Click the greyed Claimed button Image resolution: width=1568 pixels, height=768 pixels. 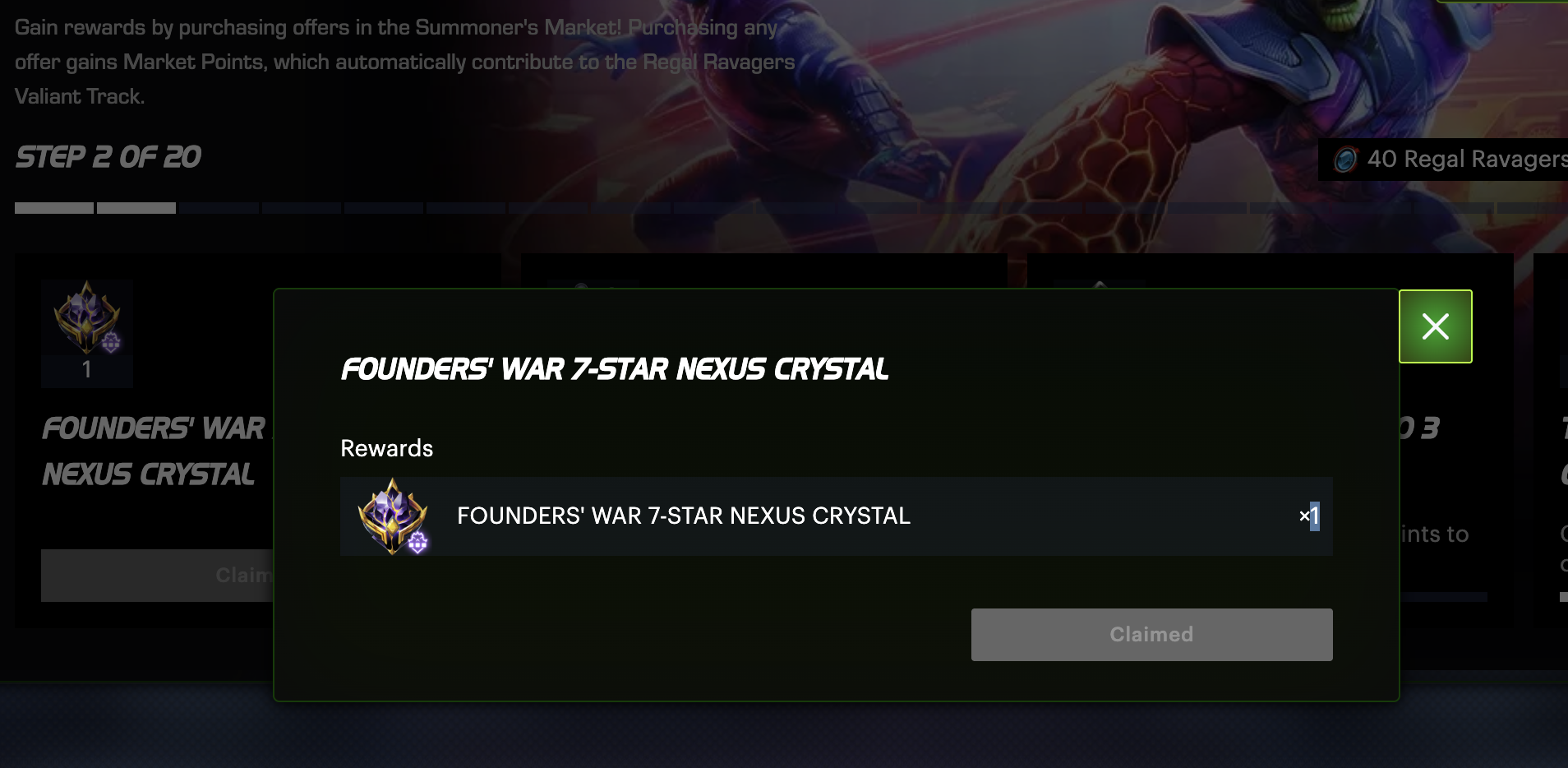point(1151,634)
